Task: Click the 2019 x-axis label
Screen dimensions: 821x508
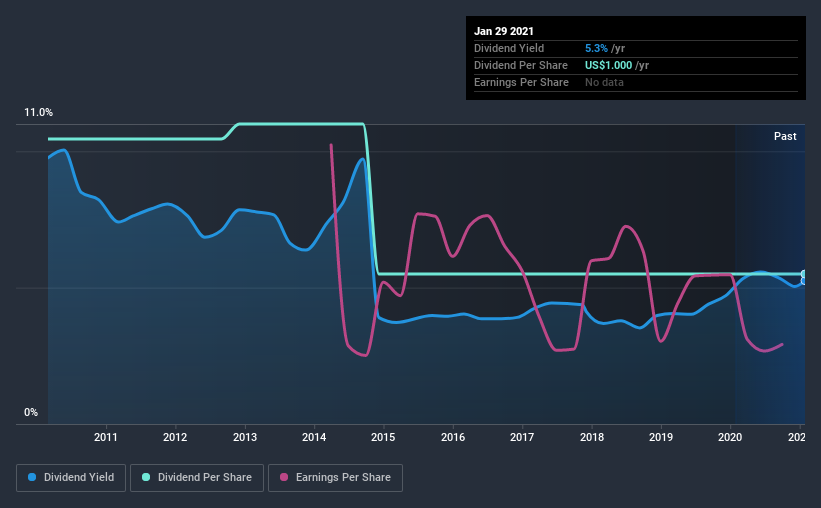Action: coord(661,437)
